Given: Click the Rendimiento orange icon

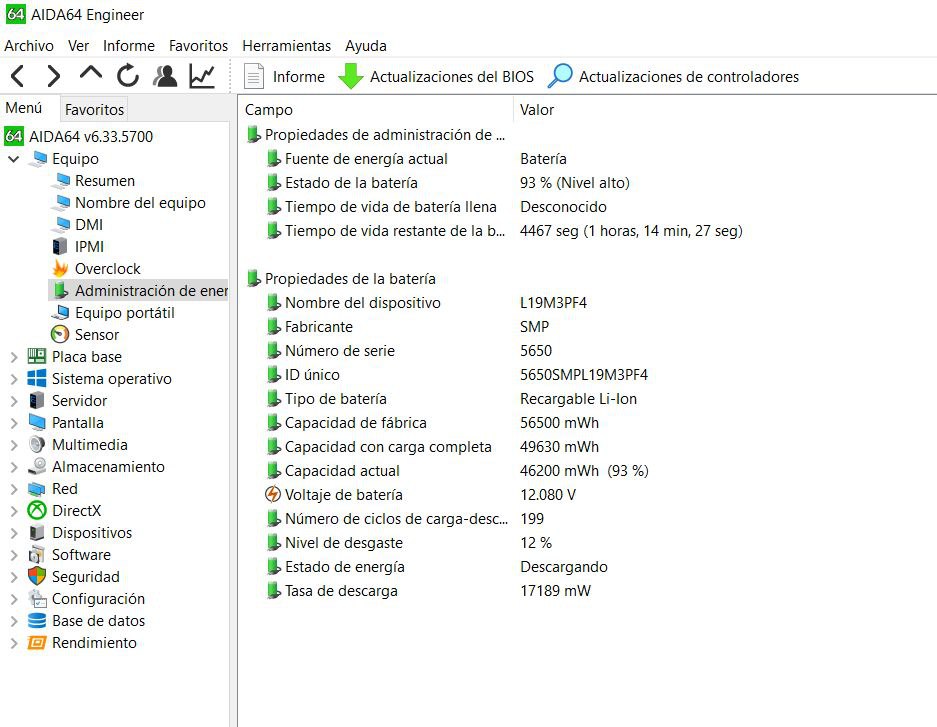Looking at the screenshot, I should click(x=37, y=643).
